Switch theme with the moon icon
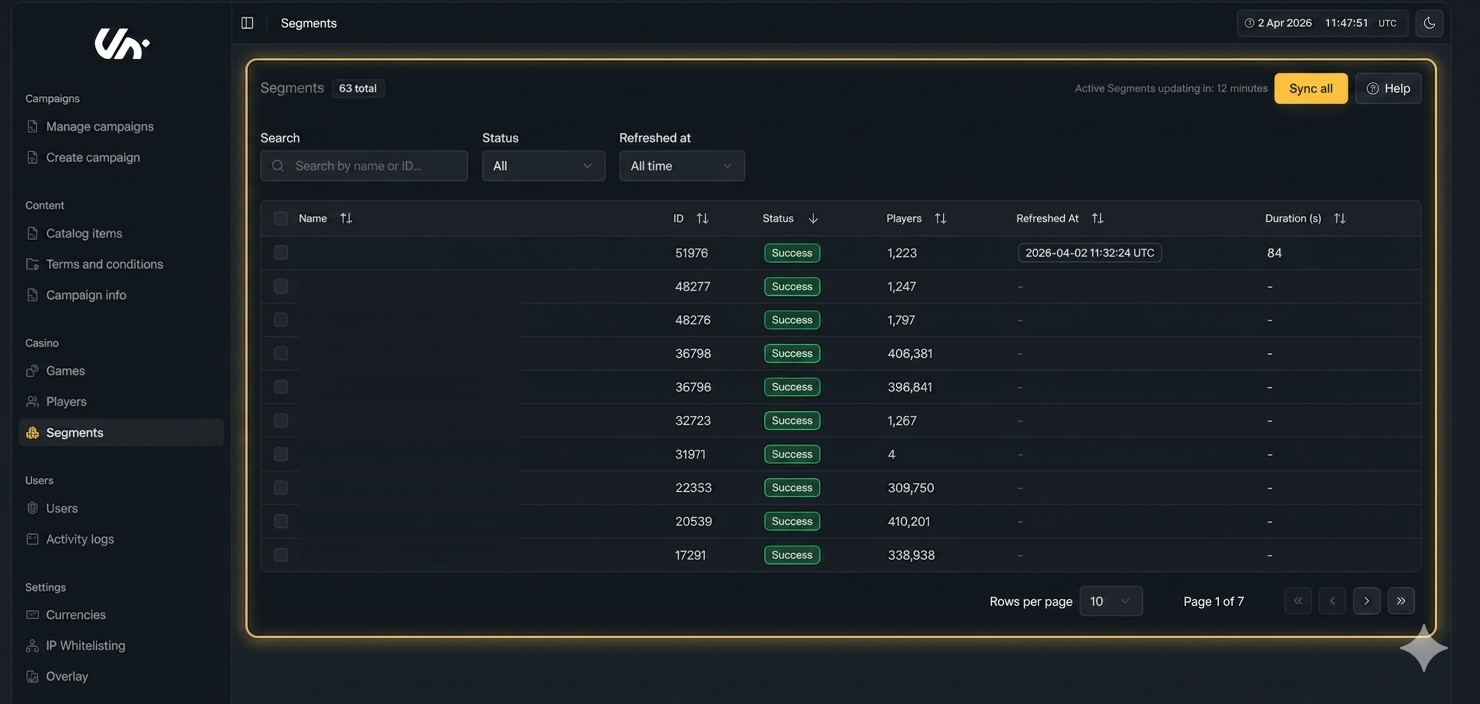 click(x=1429, y=23)
